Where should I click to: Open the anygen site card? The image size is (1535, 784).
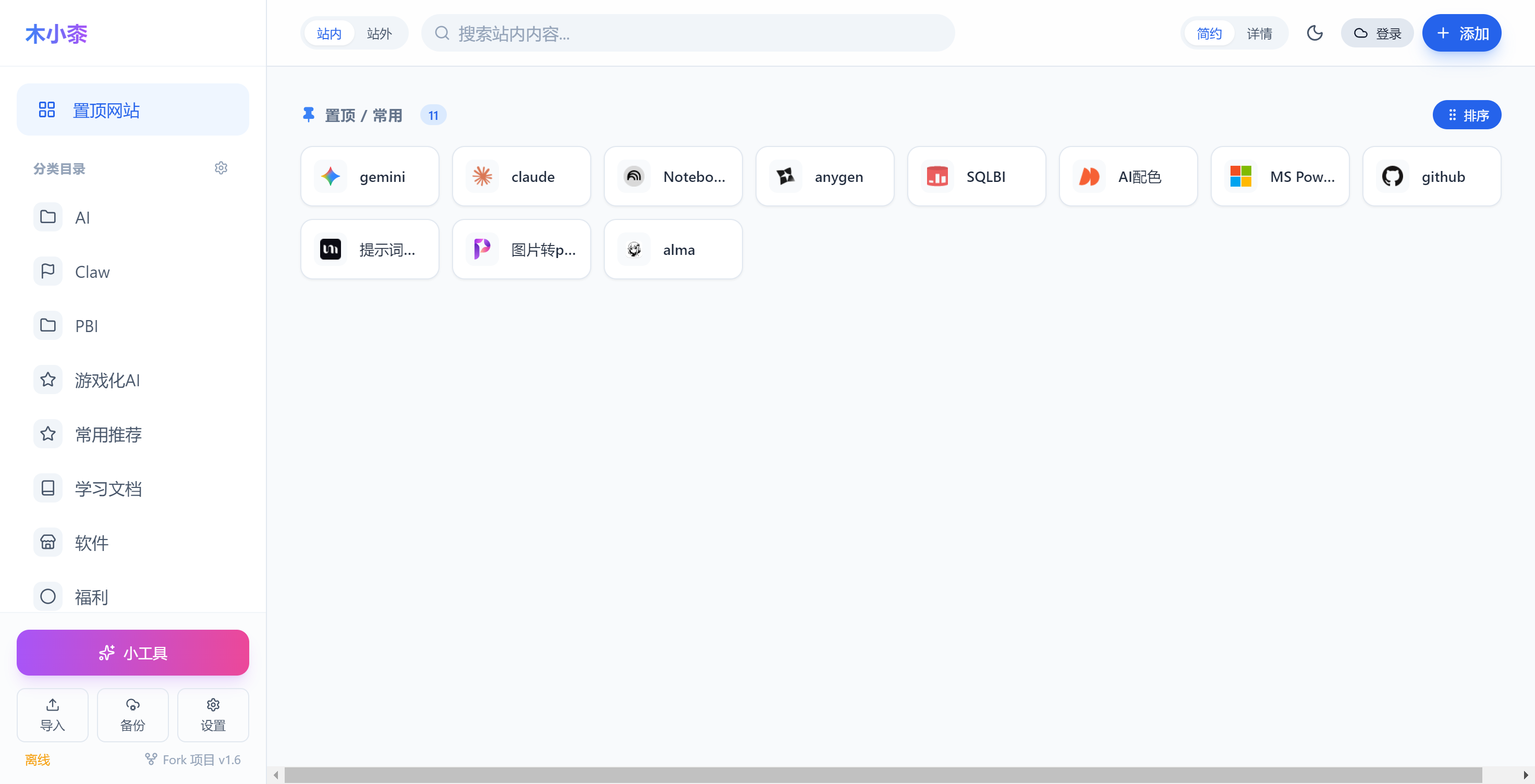(x=825, y=176)
